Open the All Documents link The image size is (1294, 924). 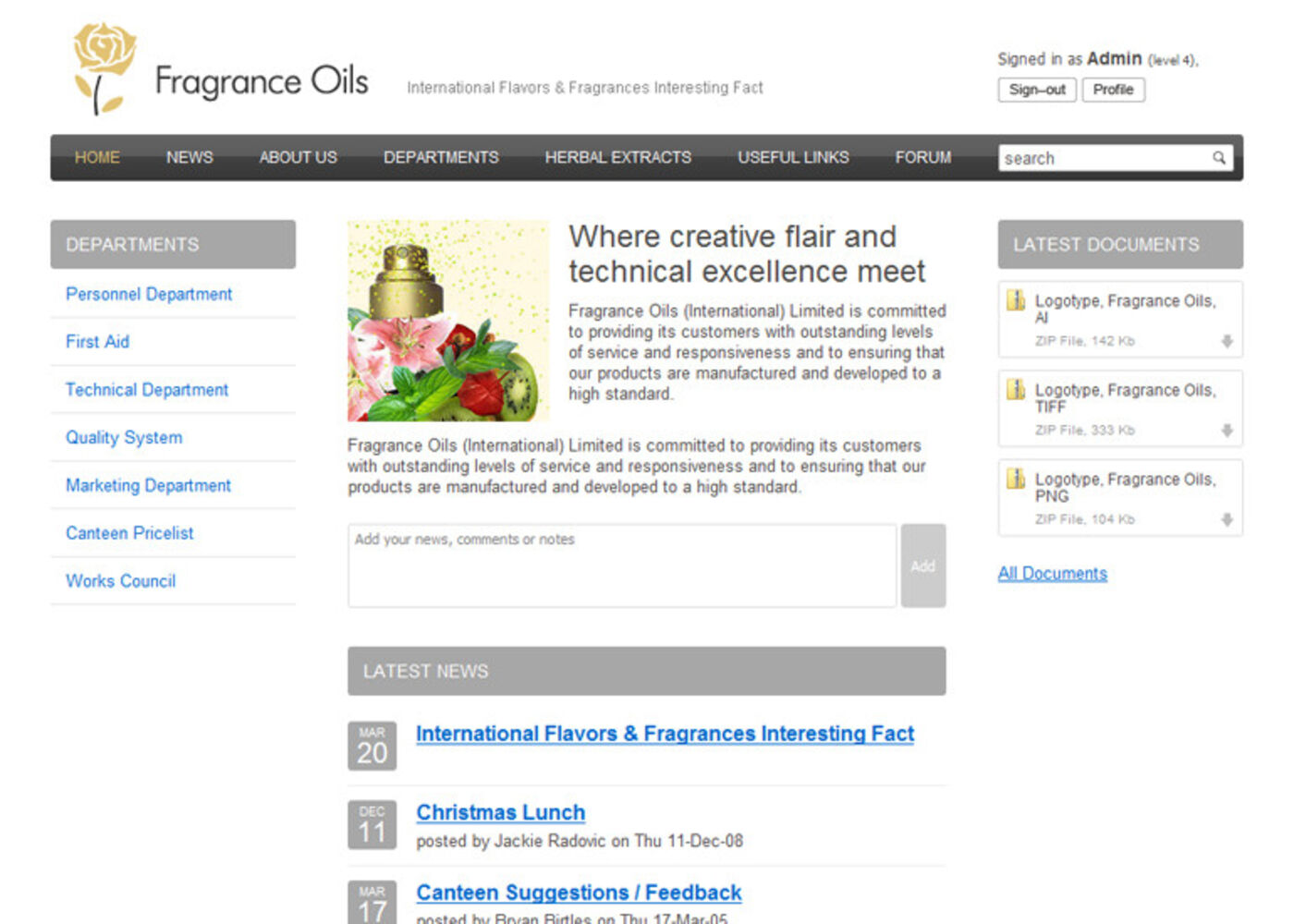[x=1052, y=574]
